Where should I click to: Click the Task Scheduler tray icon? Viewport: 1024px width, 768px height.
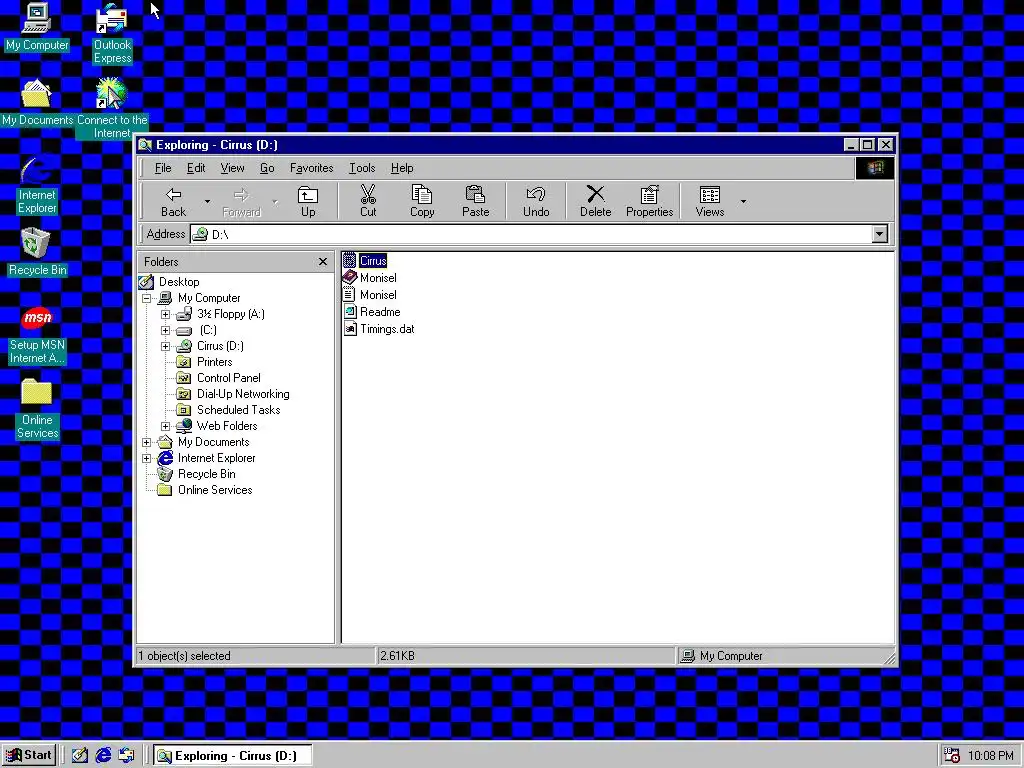[x=952, y=756]
